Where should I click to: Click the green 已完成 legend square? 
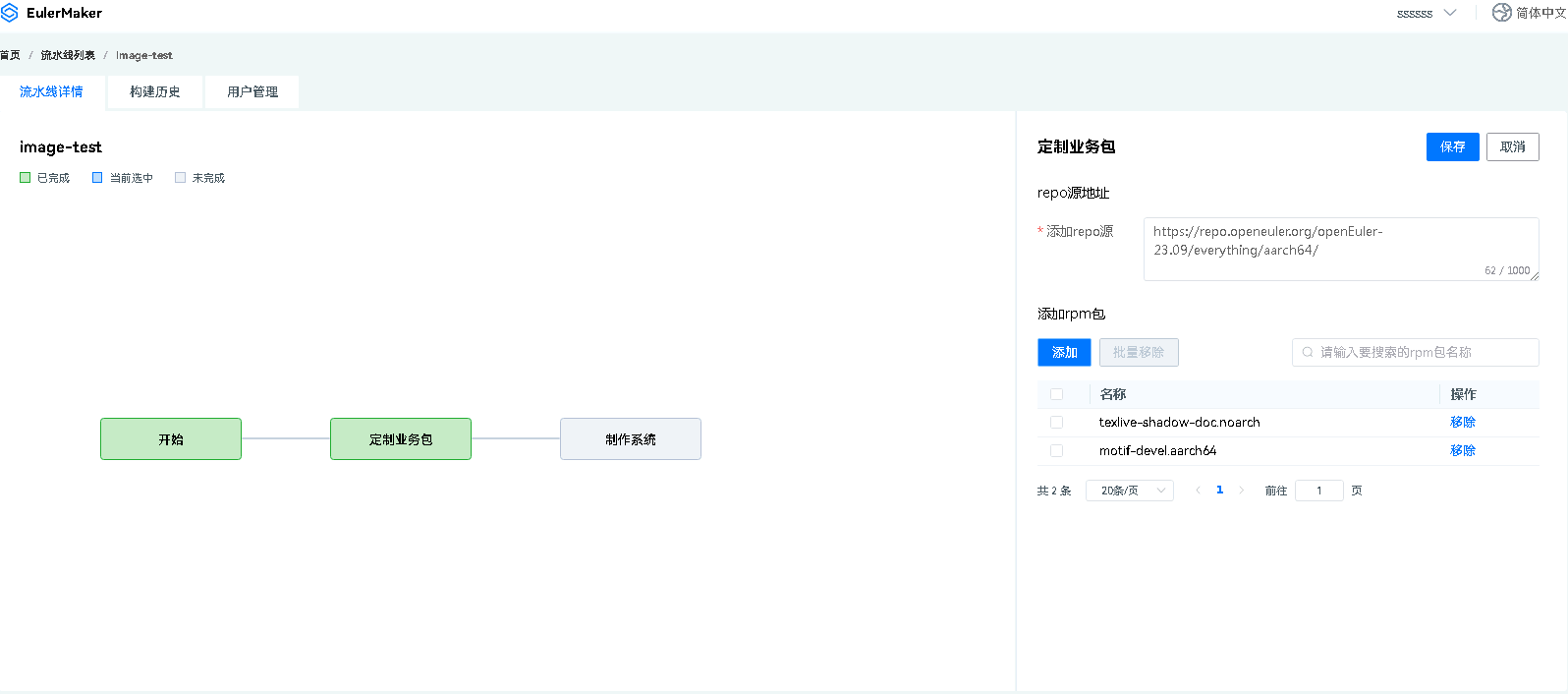[x=26, y=178]
